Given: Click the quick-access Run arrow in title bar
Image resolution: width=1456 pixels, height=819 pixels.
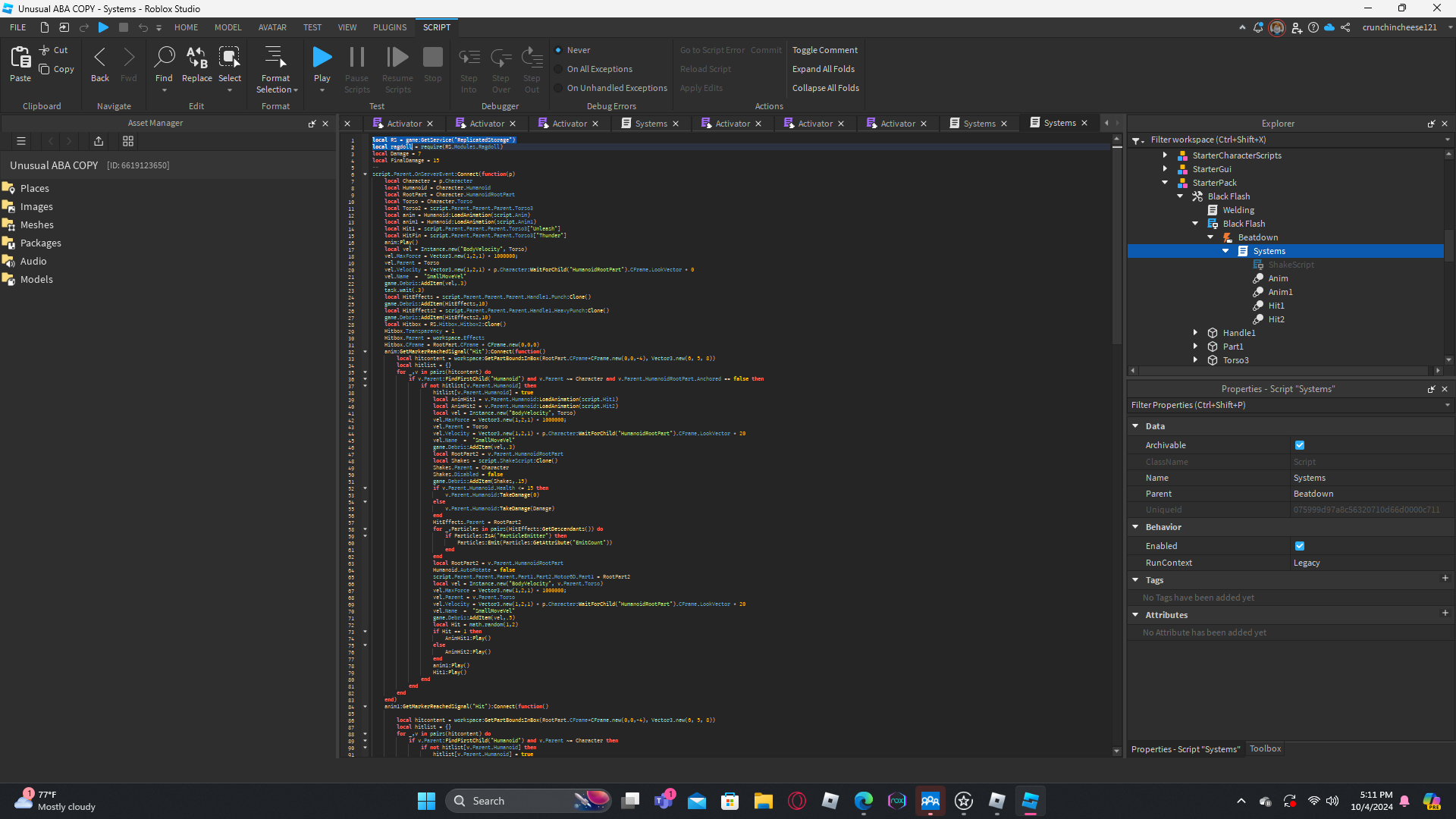Looking at the screenshot, I should 104,27.
